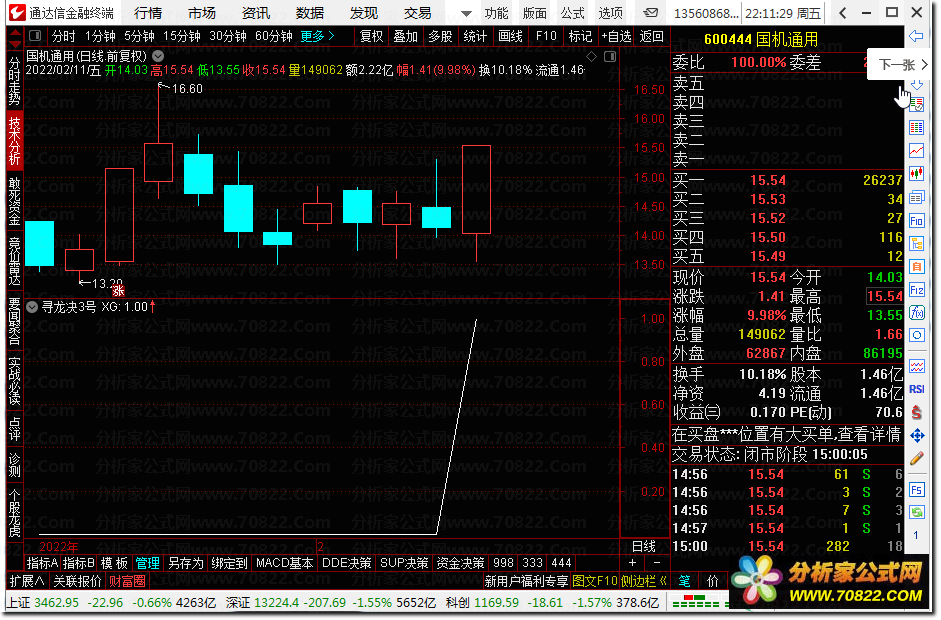Select the pencil drawing tool icon

916,459
